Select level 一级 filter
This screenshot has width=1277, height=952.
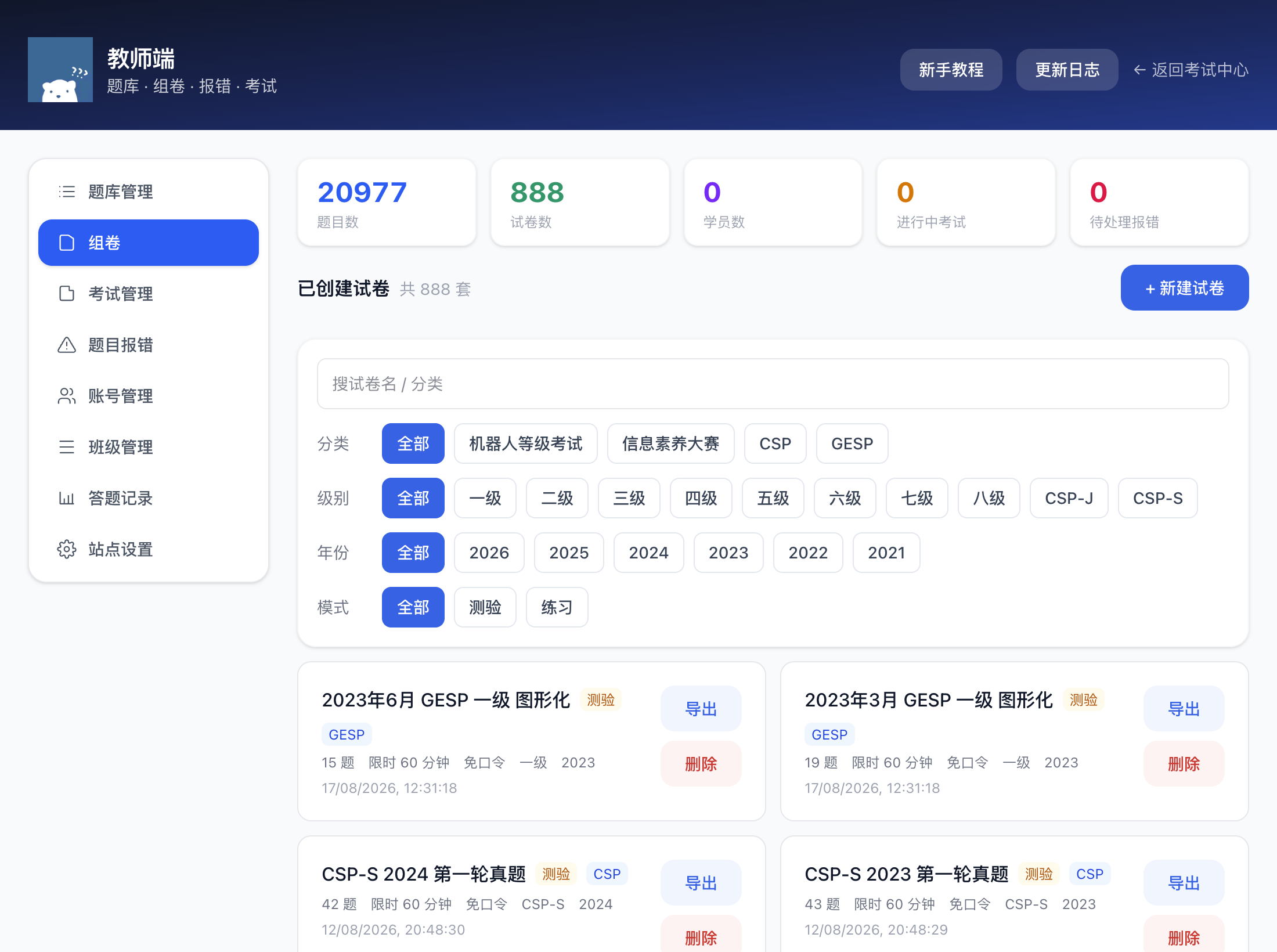[485, 498]
